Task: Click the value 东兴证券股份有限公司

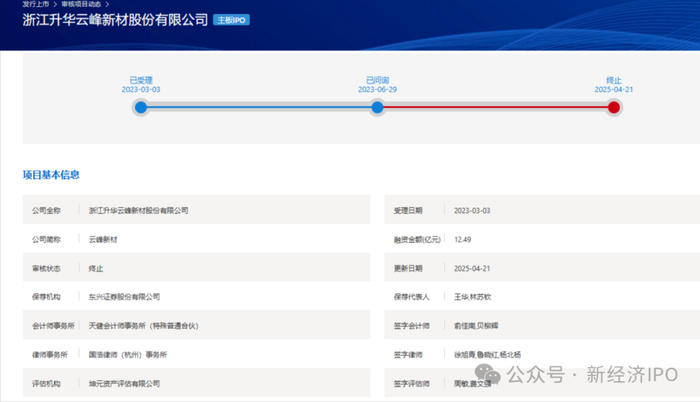Action: pos(124,297)
